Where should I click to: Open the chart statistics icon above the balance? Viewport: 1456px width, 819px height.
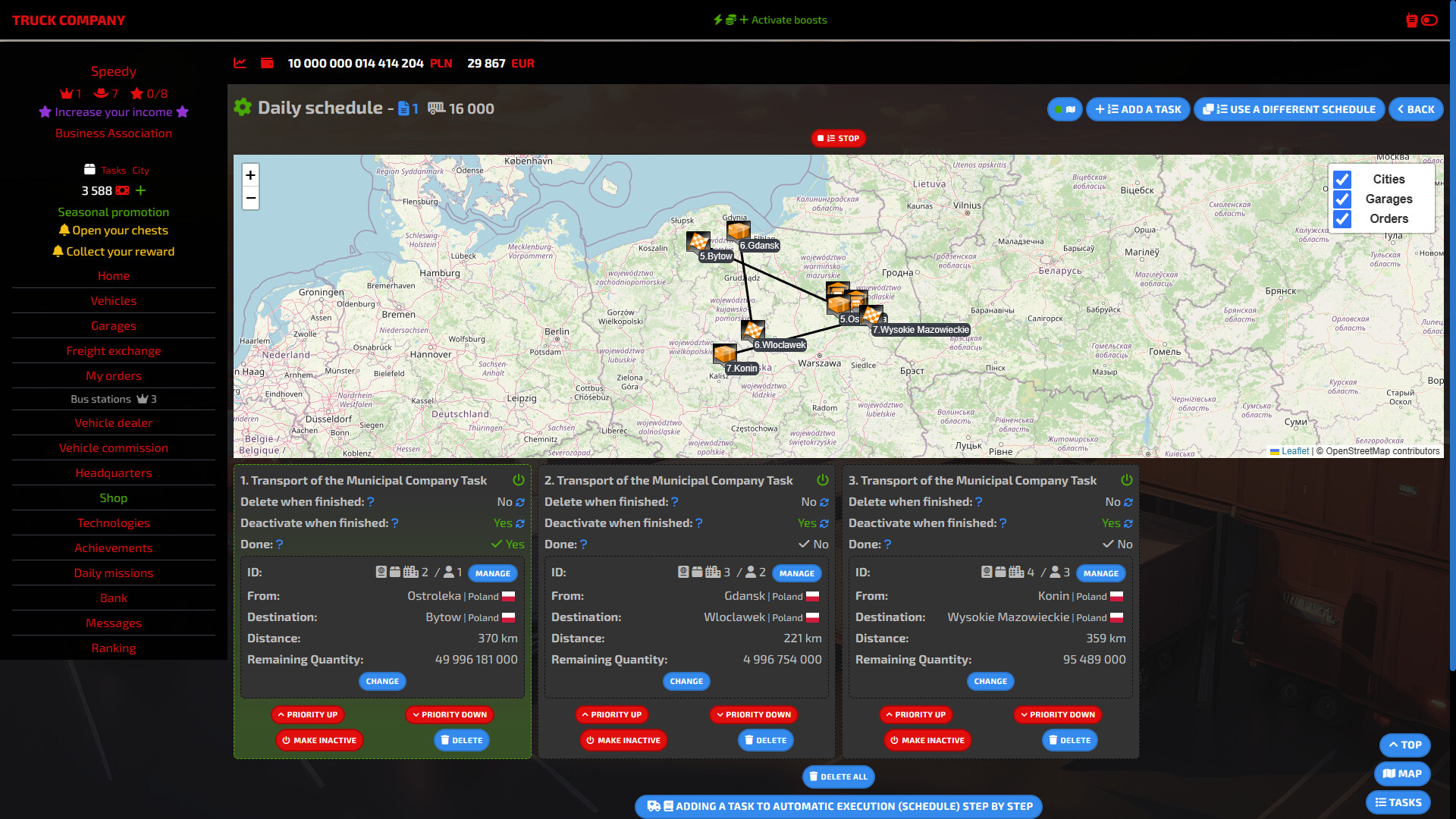(240, 64)
